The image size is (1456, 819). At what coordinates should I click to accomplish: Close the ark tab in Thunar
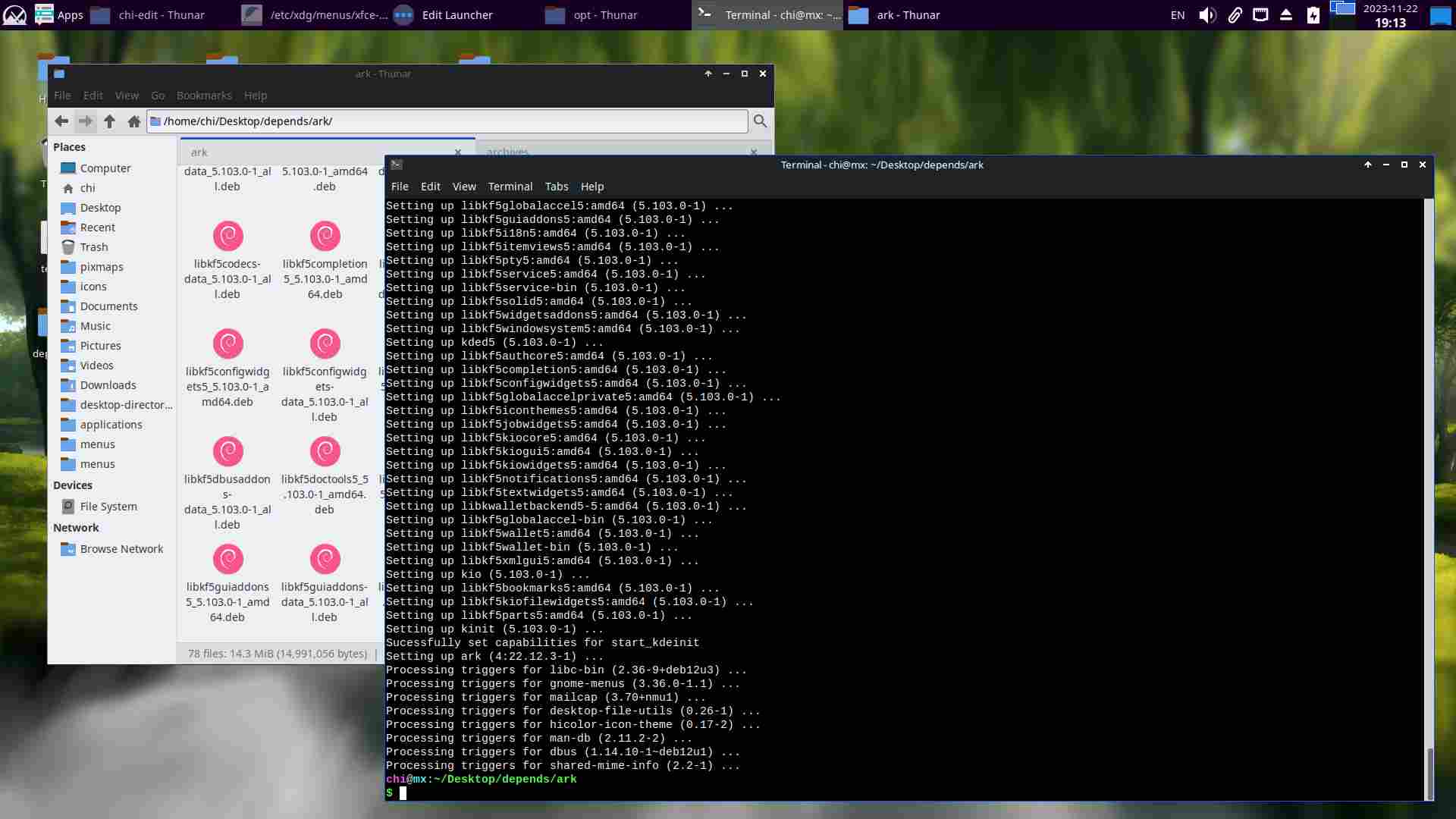click(458, 152)
